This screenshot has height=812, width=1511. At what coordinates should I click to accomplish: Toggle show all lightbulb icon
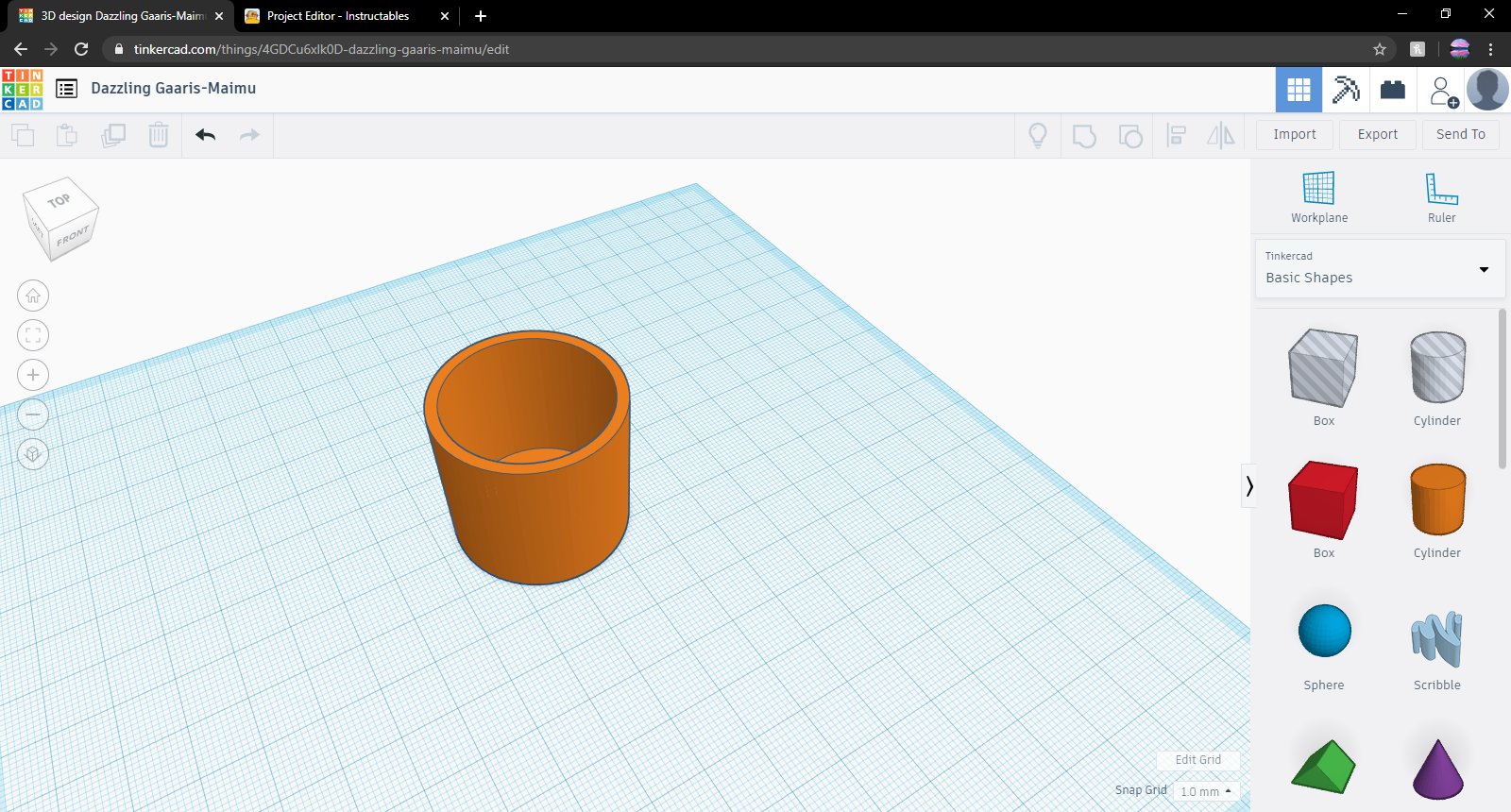(1038, 136)
